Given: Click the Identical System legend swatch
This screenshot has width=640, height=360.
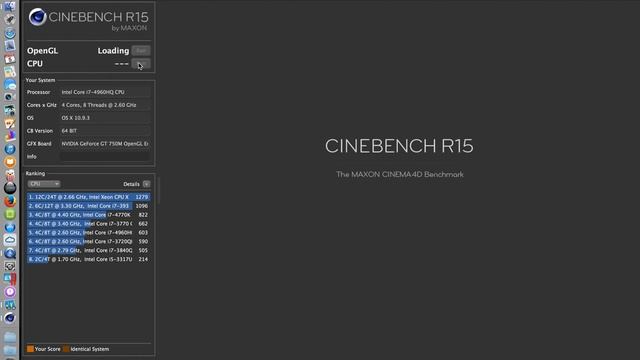Looking at the screenshot, I should (x=66, y=349).
